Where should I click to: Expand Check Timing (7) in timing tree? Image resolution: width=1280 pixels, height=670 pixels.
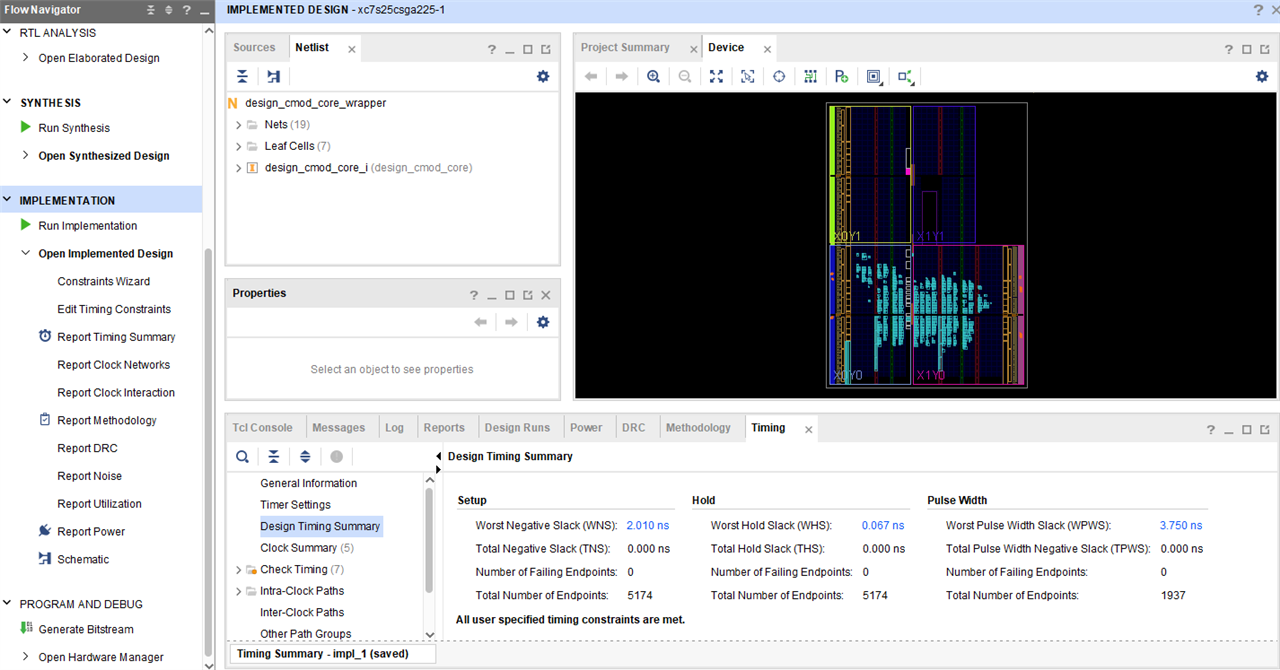click(238, 570)
